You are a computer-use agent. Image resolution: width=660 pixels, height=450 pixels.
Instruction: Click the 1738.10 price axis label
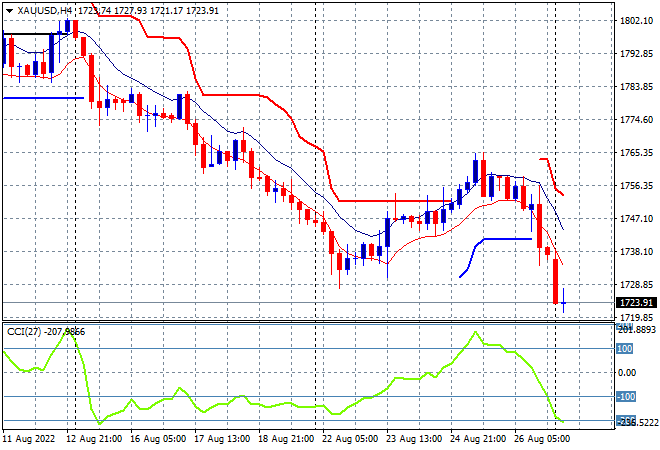636,251
